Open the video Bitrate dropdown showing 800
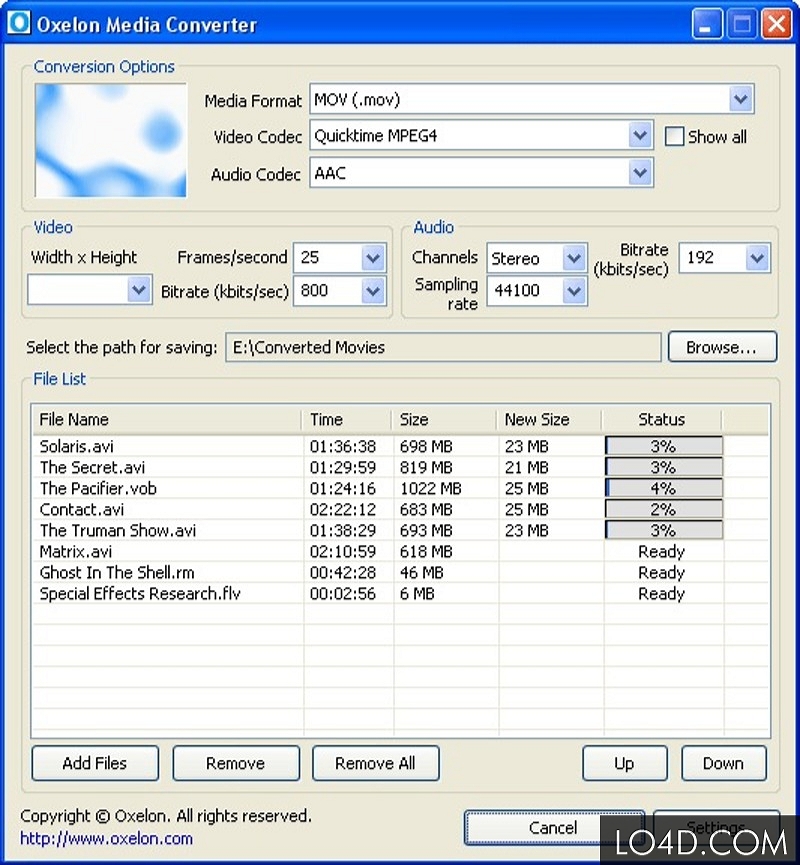This screenshot has width=800, height=865. click(372, 291)
